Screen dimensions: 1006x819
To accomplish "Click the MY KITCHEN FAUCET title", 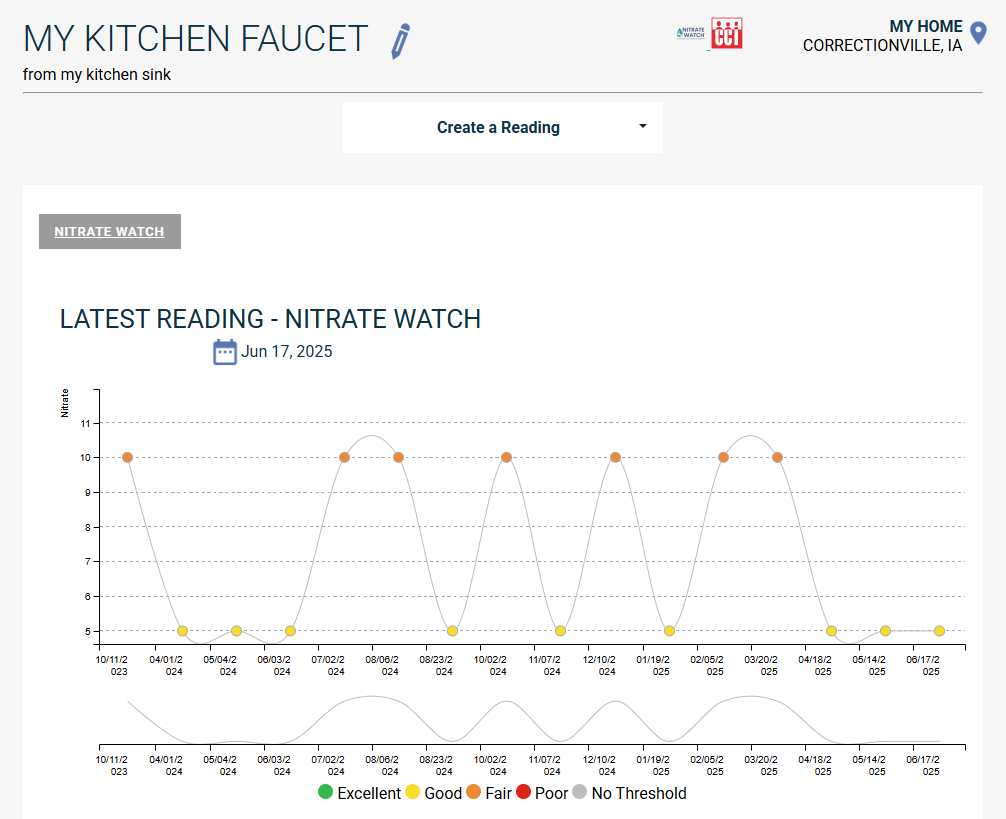I will click(x=196, y=39).
